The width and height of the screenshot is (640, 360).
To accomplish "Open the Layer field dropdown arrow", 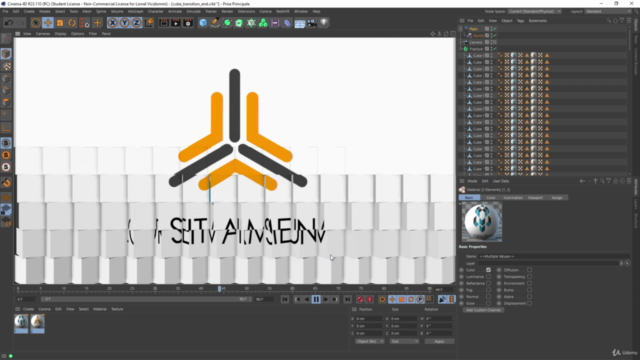I will (621, 263).
